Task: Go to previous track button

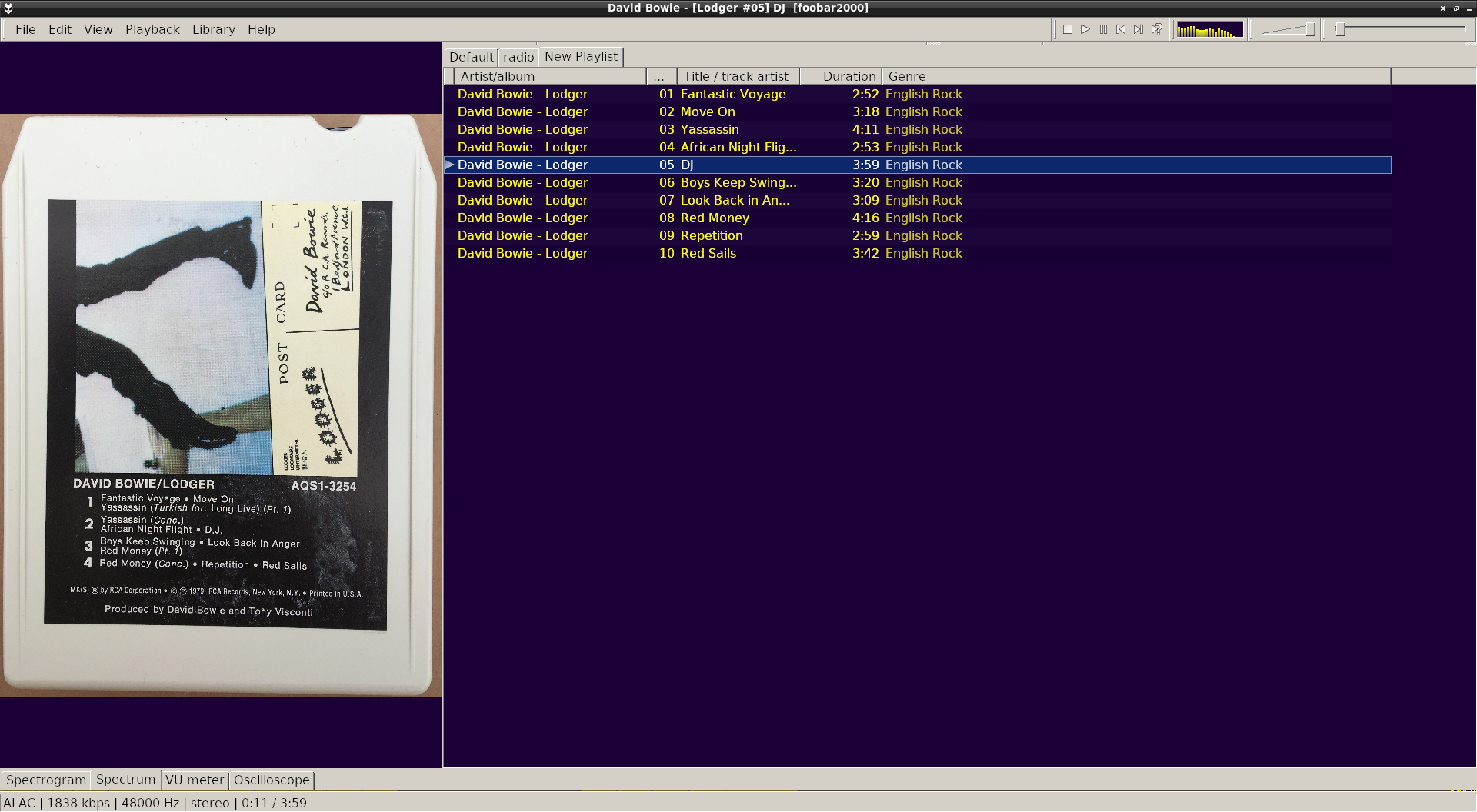Action: pyautogui.click(x=1121, y=29)
